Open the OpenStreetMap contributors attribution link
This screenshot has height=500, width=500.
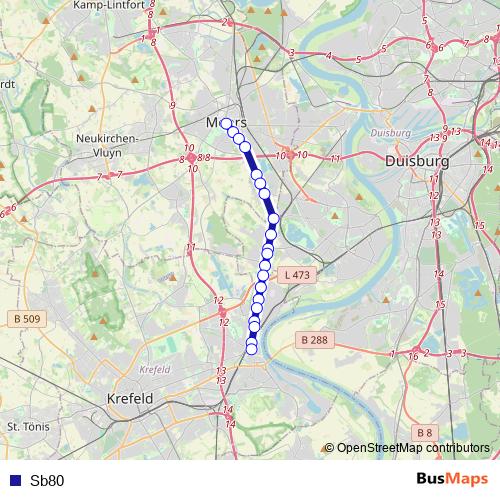407,448
